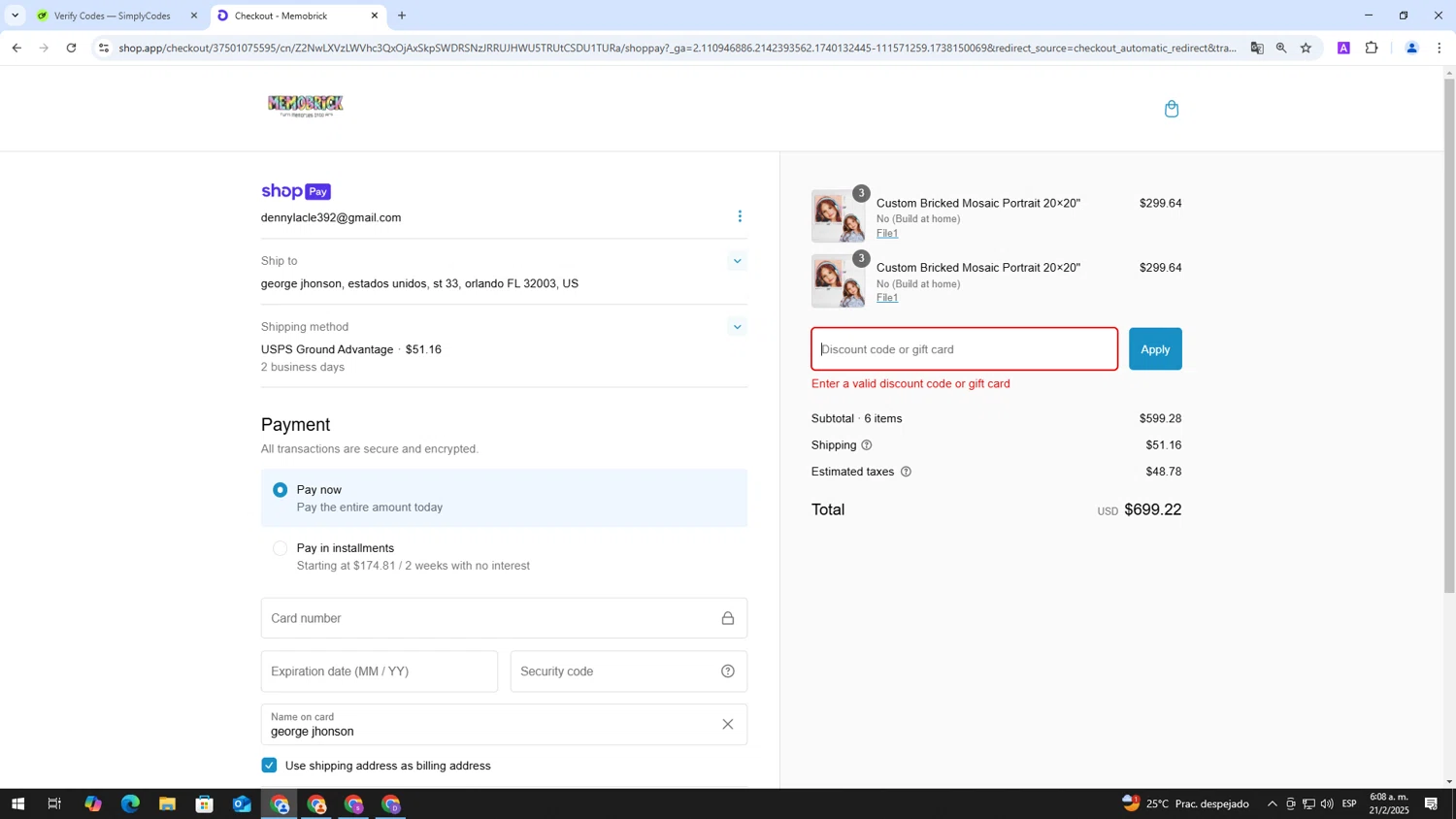Screen dimensions: 1456x819
Task: Click the Estimated taxes info icon
Action: click(x=905, y=472)
